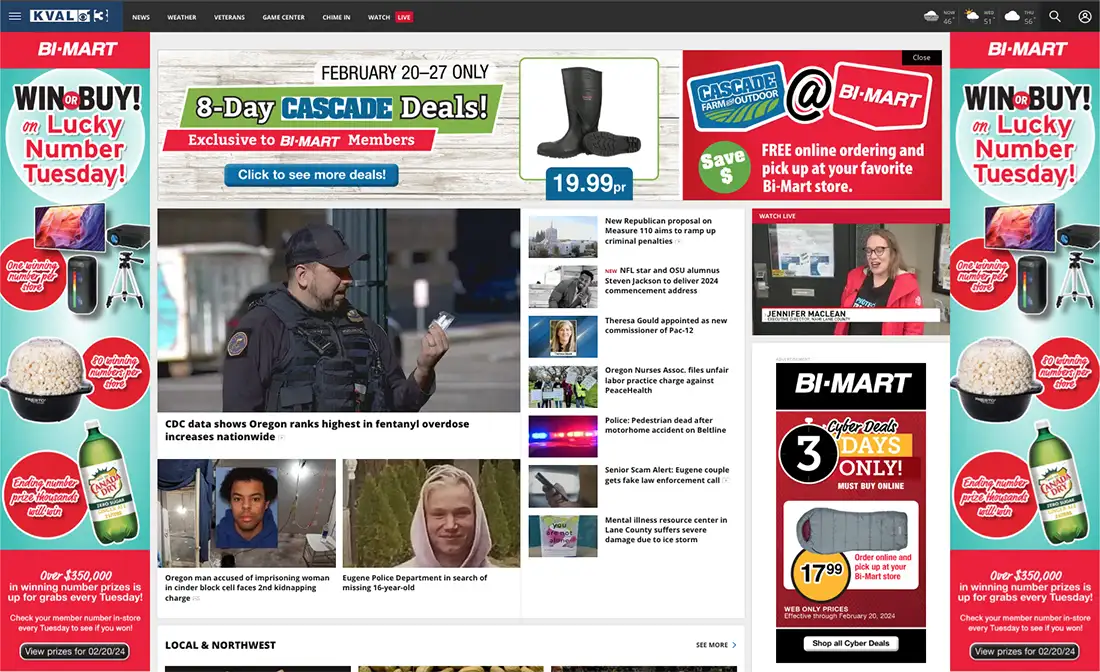Click the current weather 46° icon

point(931,16)
